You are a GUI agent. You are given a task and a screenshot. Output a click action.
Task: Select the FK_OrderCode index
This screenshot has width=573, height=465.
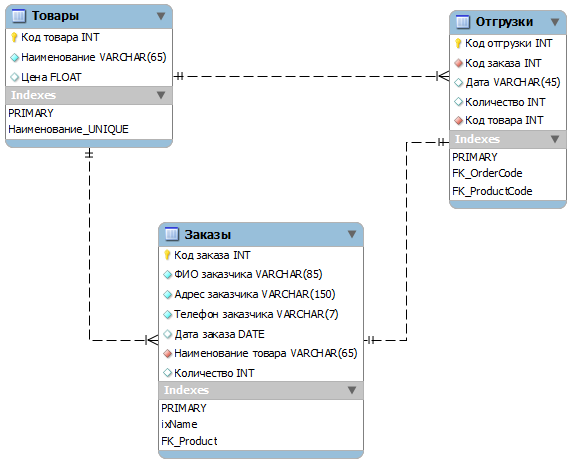[487, 173]
